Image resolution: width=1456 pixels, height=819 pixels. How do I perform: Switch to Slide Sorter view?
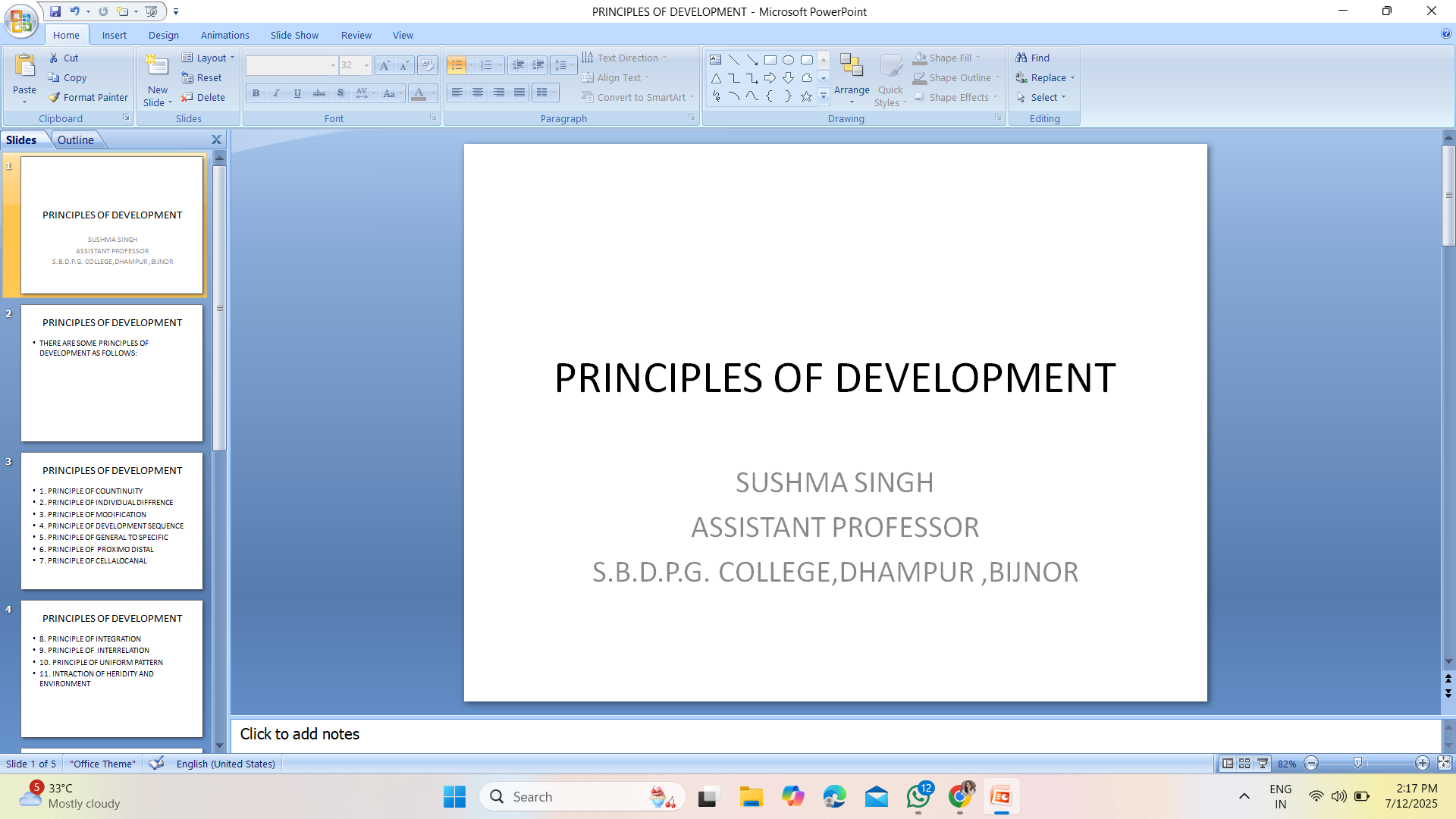tap(1244, 763)
